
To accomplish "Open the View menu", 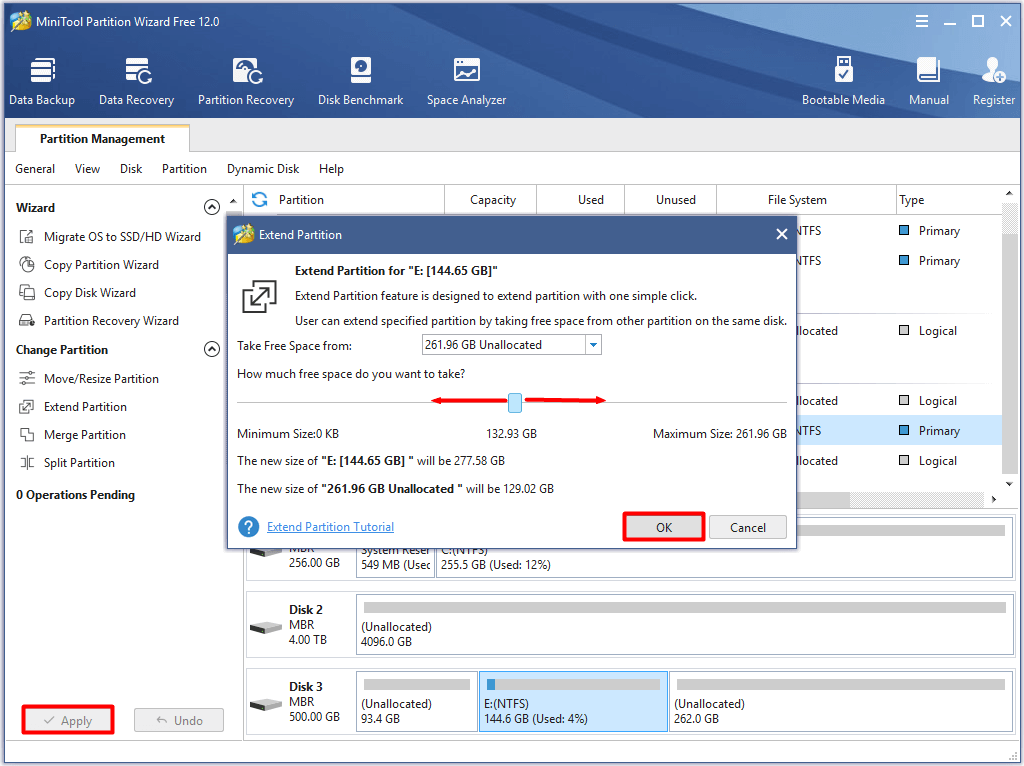I will tap(88, 169).
